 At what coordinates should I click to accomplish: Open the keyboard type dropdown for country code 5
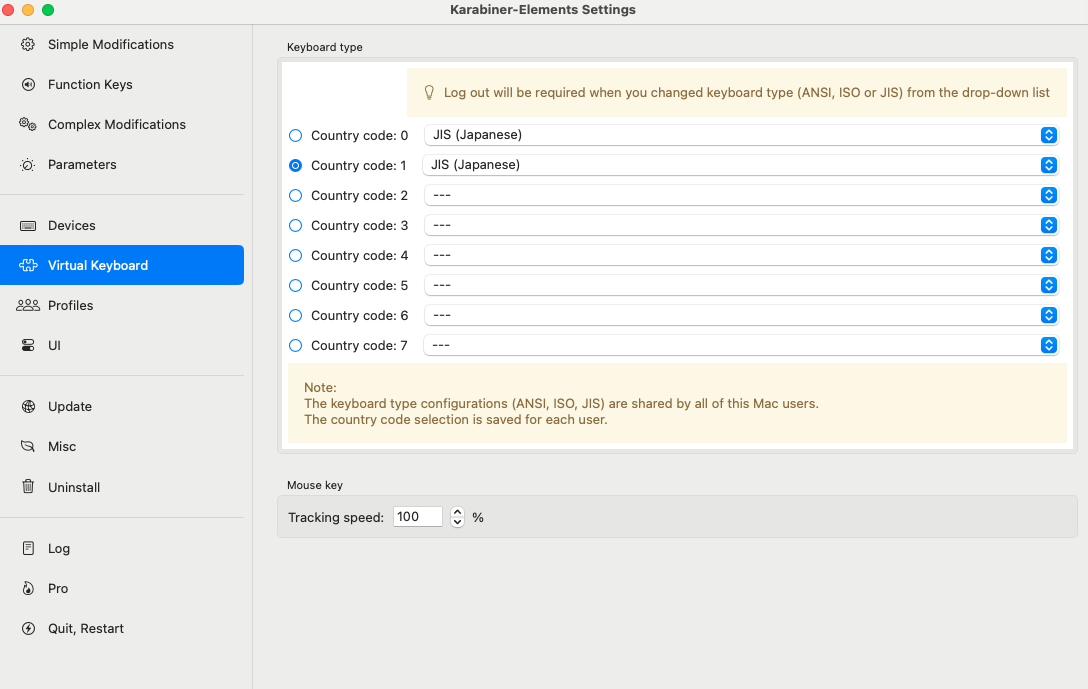(740, 285)
